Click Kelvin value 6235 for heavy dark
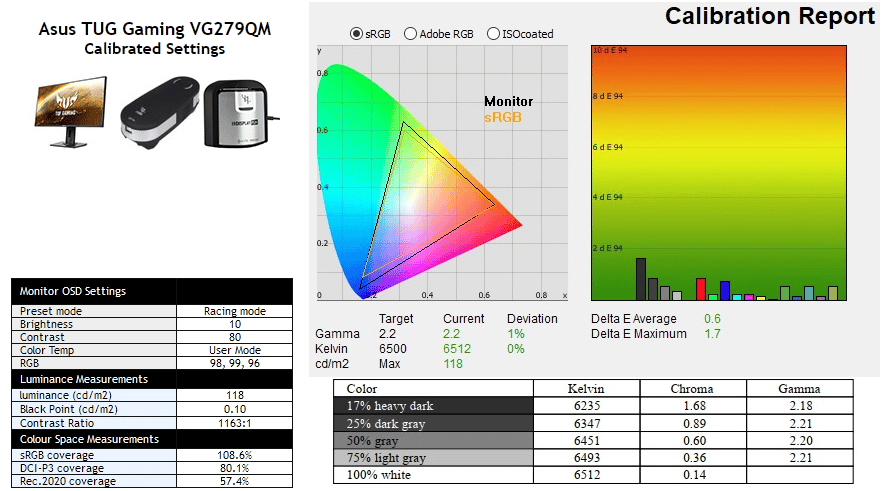This screenshot has height=491, width=889. tap(587, 406)
